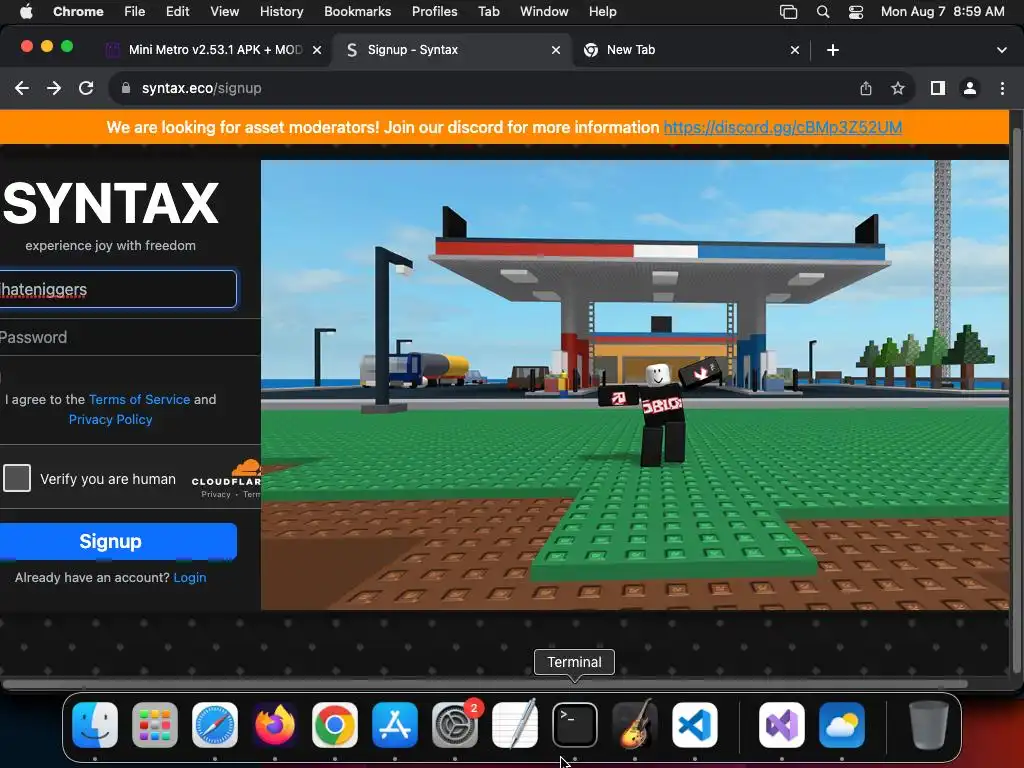Screen dimensions: 1024x768
Task: Open the Edit menu
Action: (x=177, y=12)
